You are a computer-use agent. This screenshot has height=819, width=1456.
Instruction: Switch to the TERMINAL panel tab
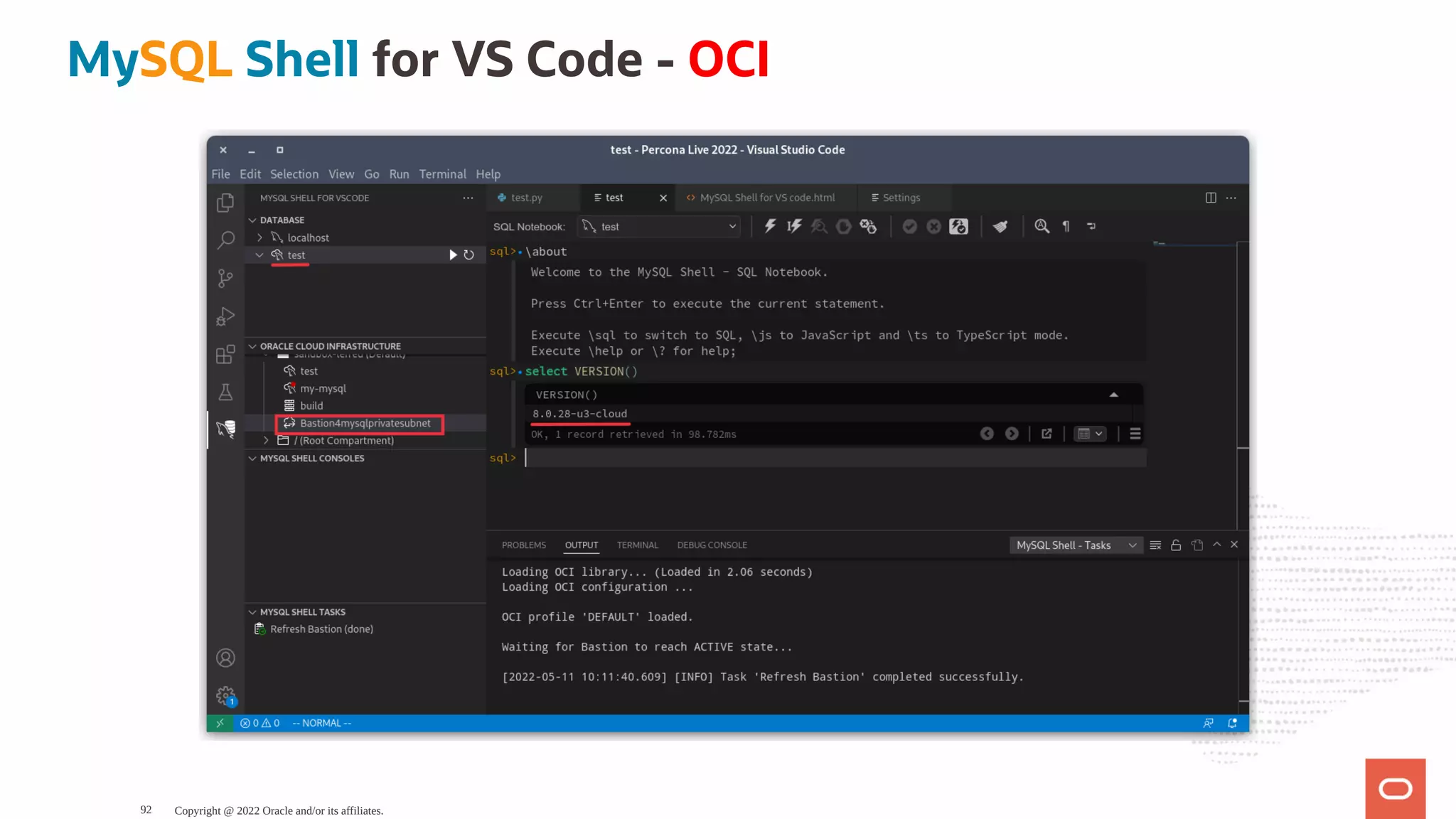pyautogui.click(x=637, y=545)
